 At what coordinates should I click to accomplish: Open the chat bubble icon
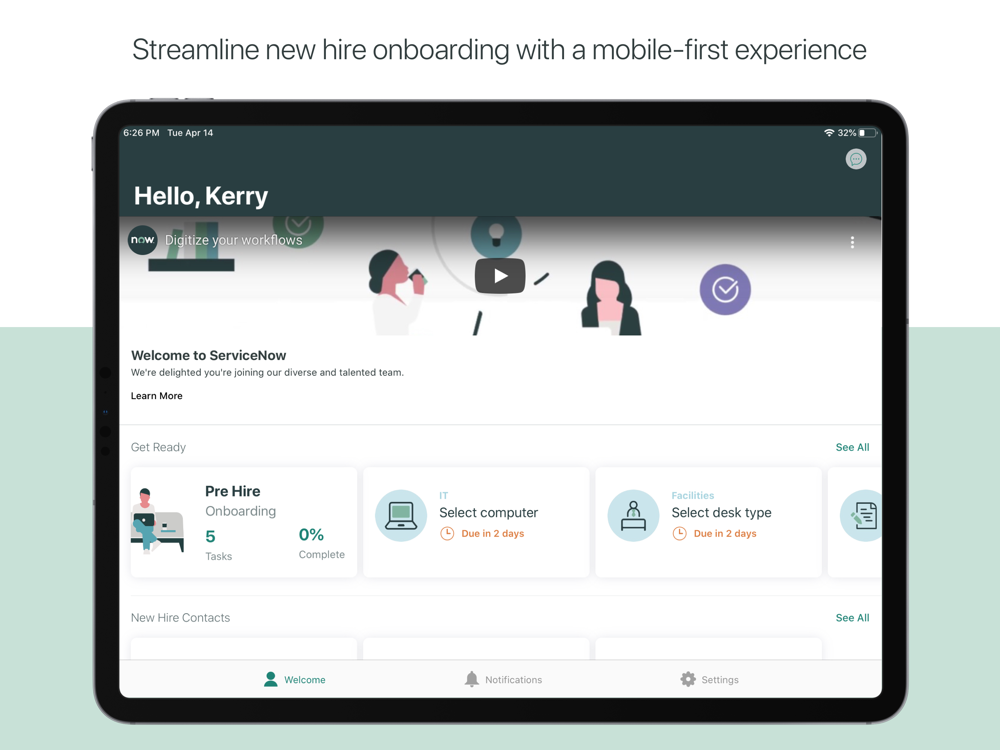856,159
